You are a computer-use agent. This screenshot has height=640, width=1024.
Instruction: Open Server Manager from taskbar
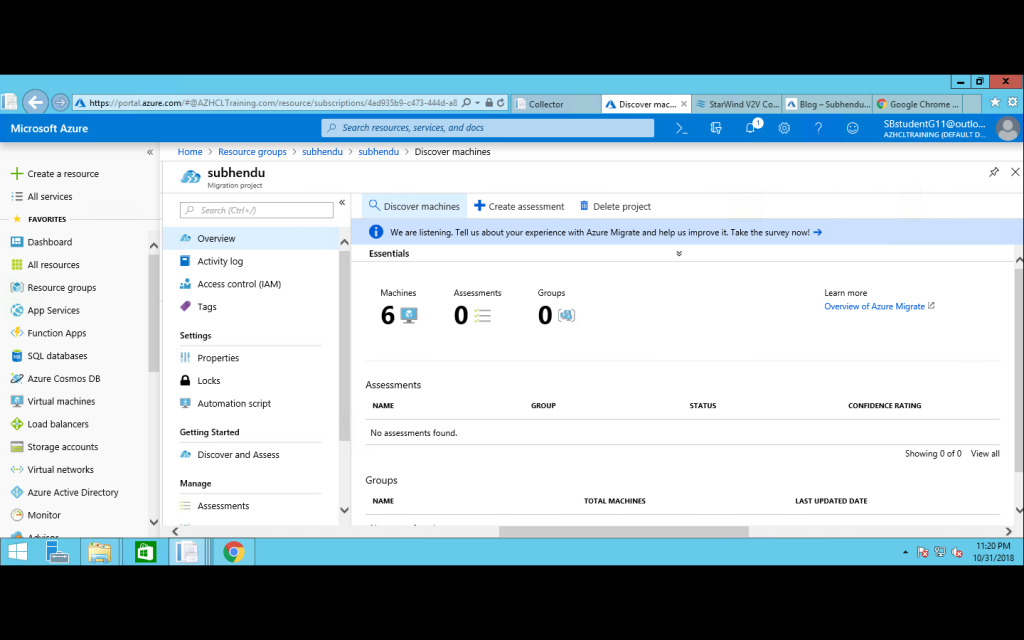pos(57,552)
